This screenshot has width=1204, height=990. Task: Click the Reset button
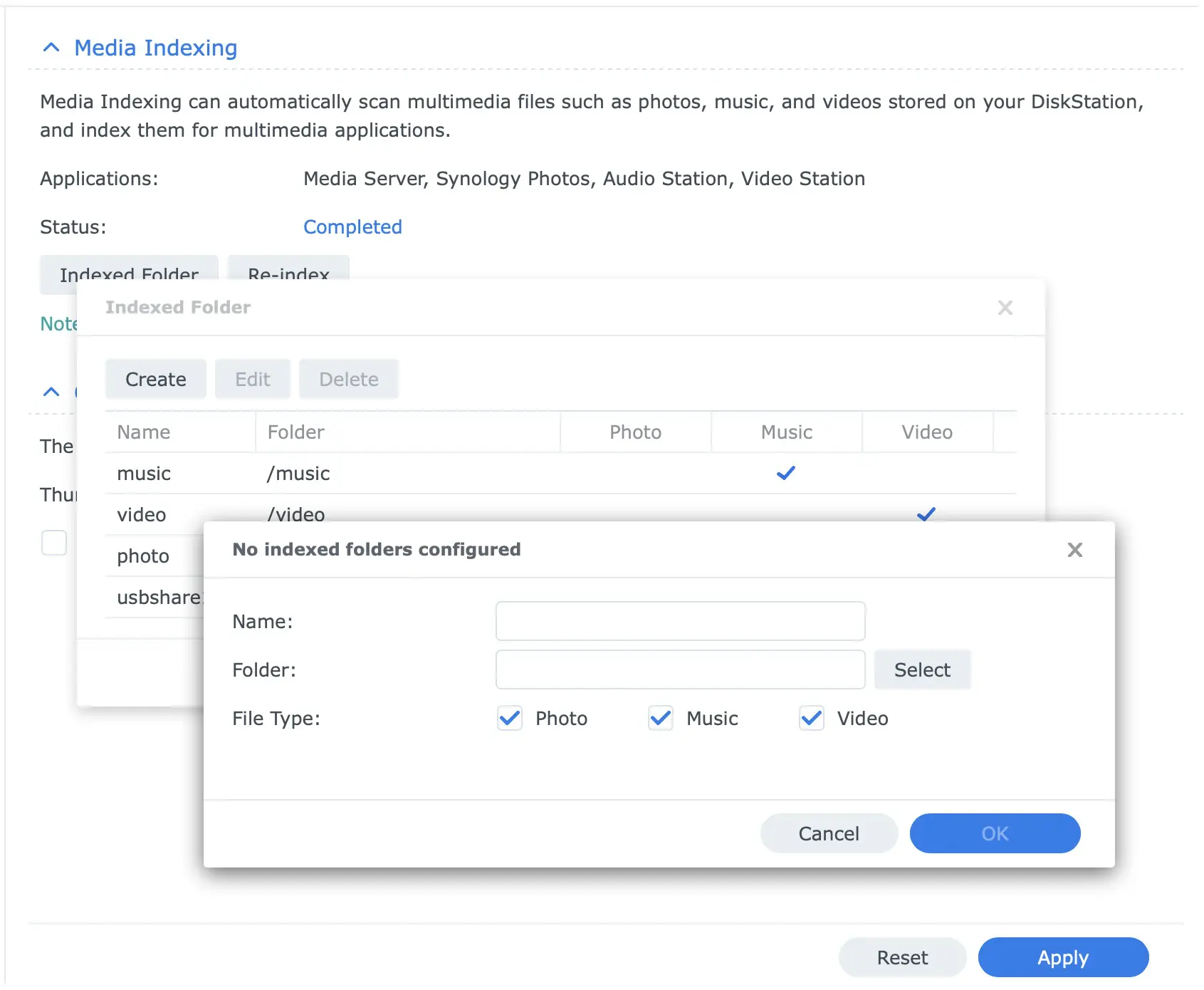click(x=902, y=958)
